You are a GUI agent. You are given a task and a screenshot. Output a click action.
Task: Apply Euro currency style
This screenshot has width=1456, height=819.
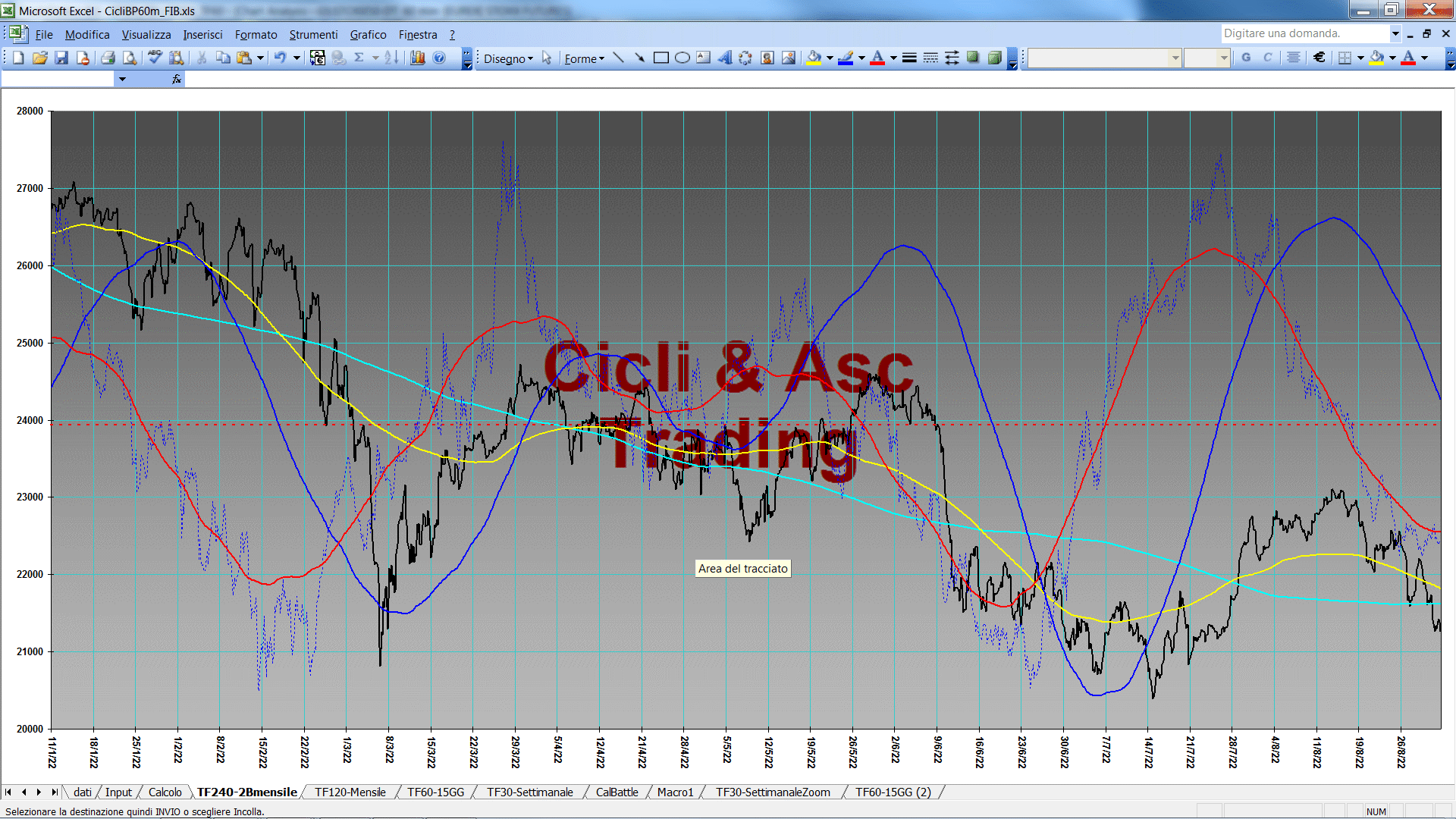tap(1319, 58)
